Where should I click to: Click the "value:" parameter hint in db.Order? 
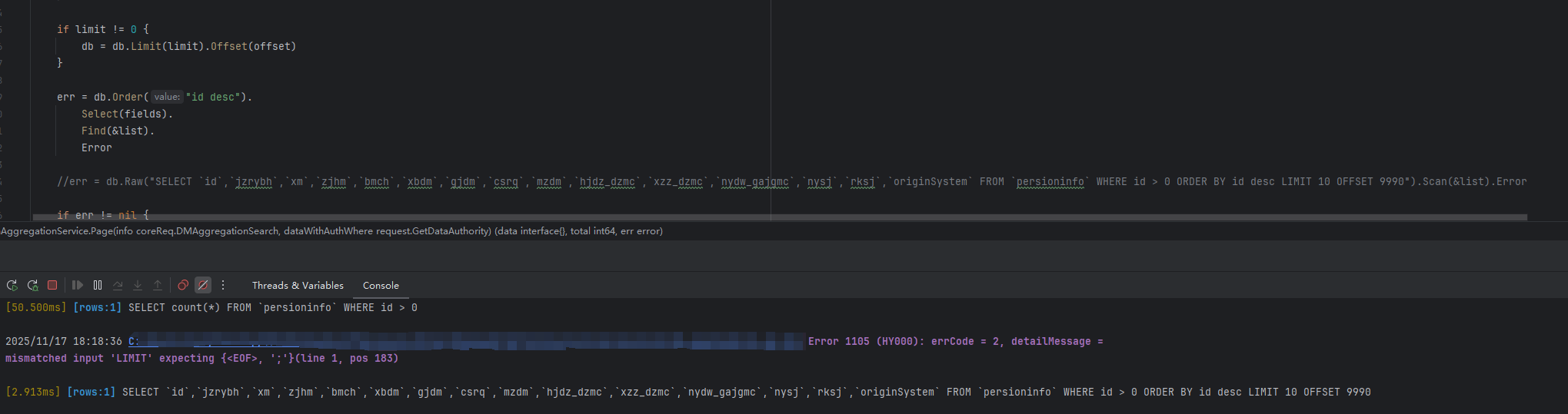pos(166,97)
